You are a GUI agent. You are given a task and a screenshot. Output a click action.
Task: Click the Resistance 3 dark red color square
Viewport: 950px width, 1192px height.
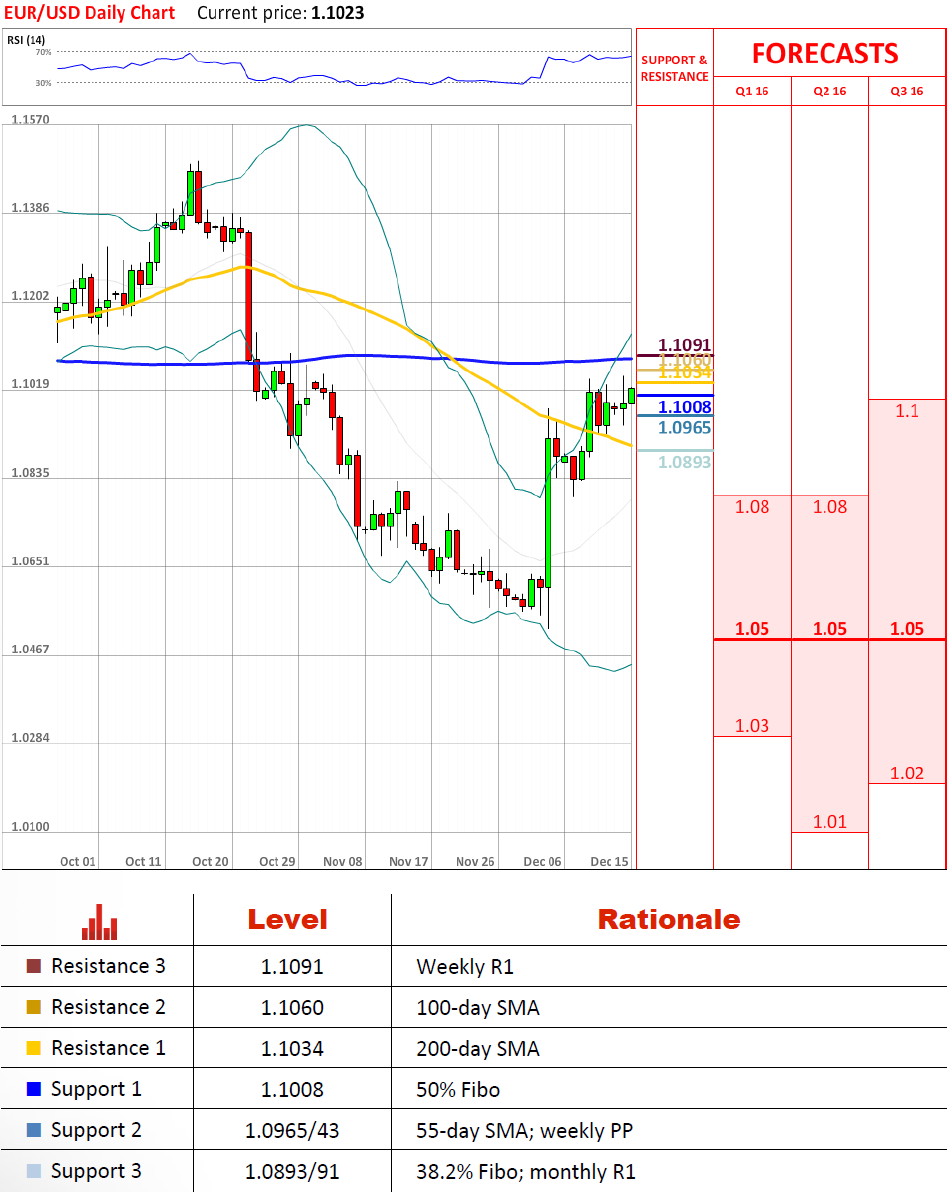point(34,967)
